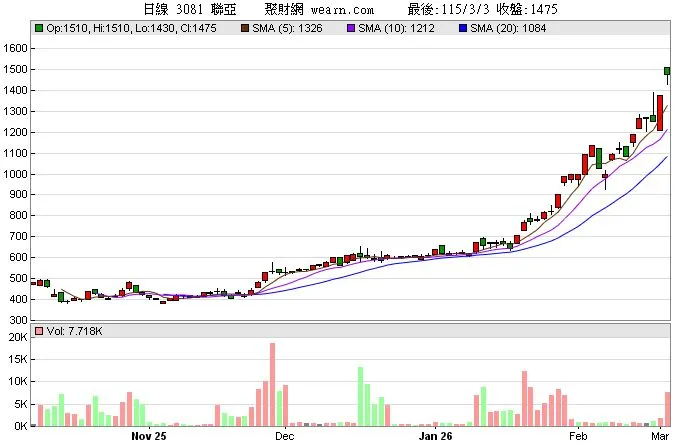Image resolution: width=700 pixels, height=447 pixels.
Task: Click the 'Nov 25' x-axis label
Action: [149, 436]
